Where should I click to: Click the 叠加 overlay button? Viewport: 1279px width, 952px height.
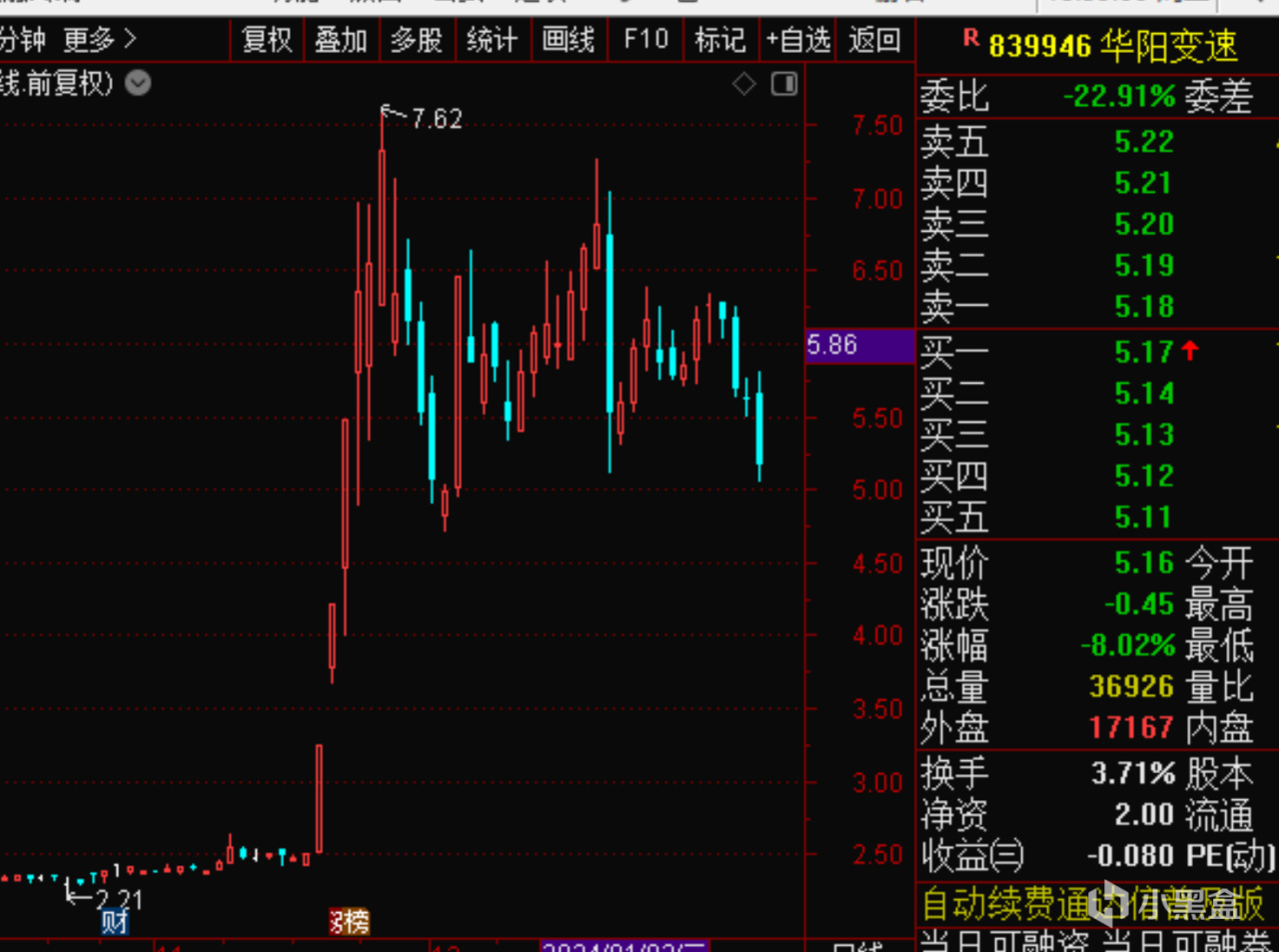[341, 40]
